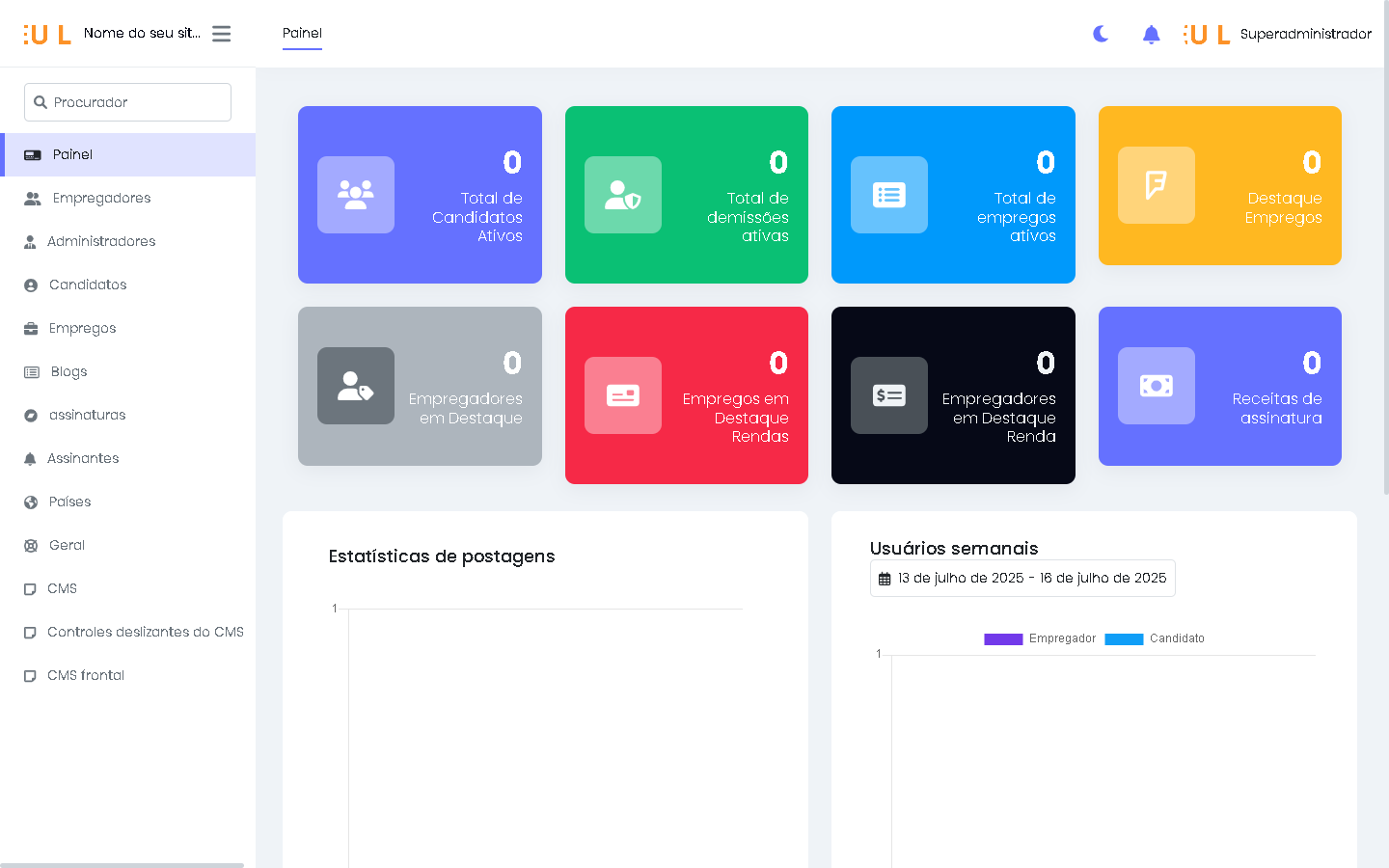Image resolution: width=1389 pixels, height=868 pixels.
Task: Click the Empregos em Destaque Rendas card icon
Action: pyautogui.click(x=622, y=395)
